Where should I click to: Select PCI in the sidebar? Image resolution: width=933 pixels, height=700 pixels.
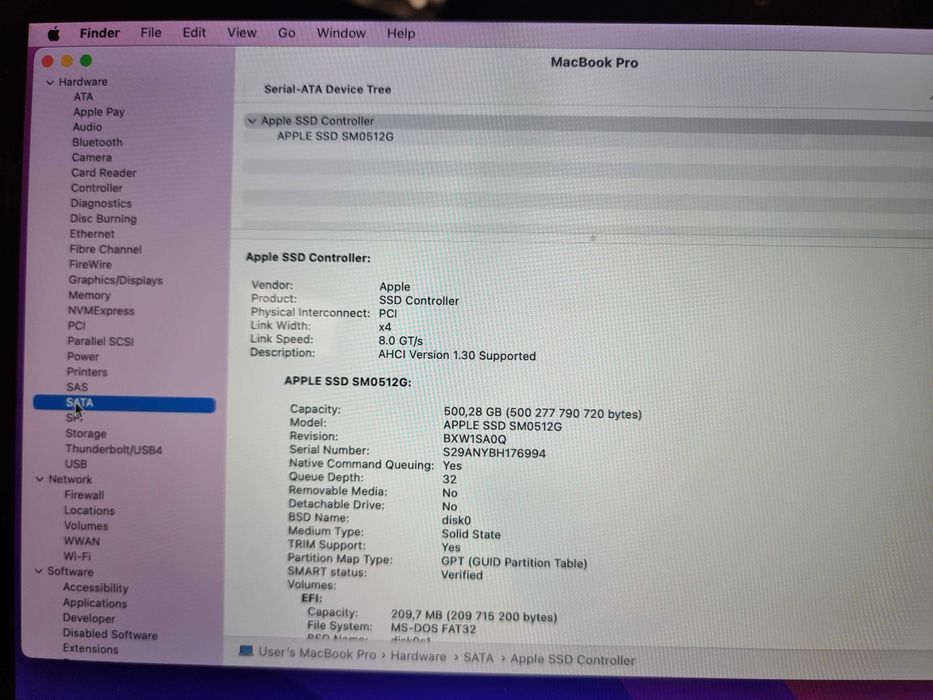[x=76, y=326]
